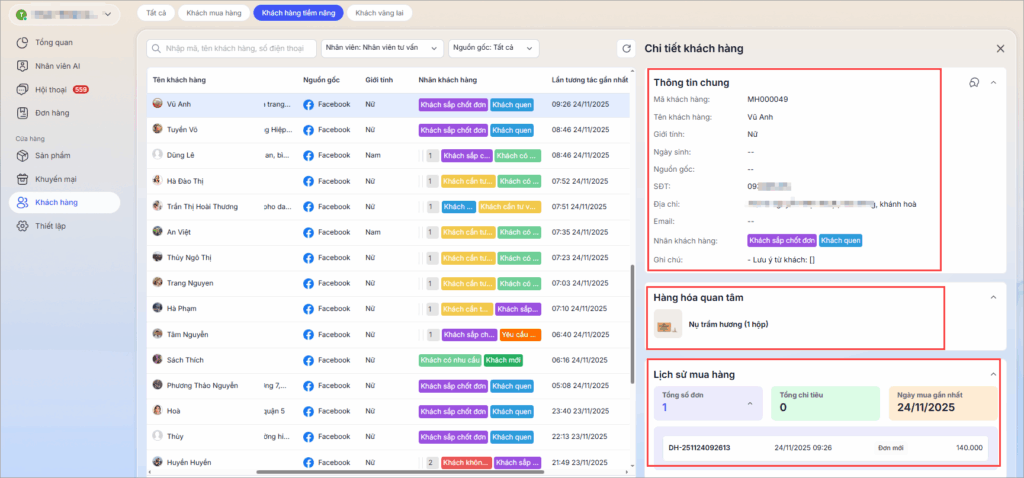Collapse the Tổng số đơn order list

[x=750, y=403]
